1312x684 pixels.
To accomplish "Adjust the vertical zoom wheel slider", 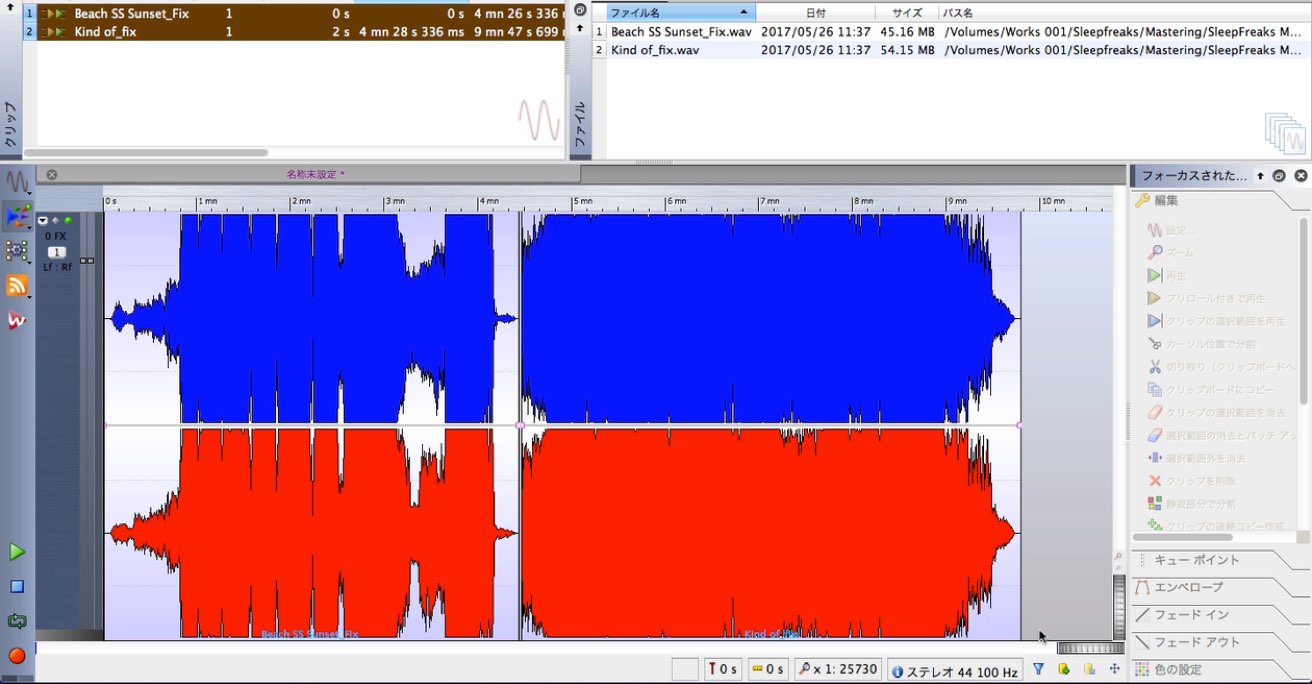I will click(x=1120, y=607).
